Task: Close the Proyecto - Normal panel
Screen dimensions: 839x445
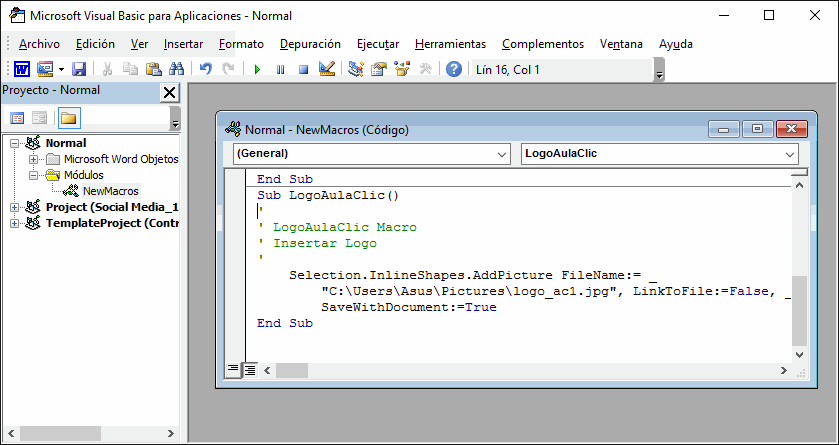Action: 169,93
